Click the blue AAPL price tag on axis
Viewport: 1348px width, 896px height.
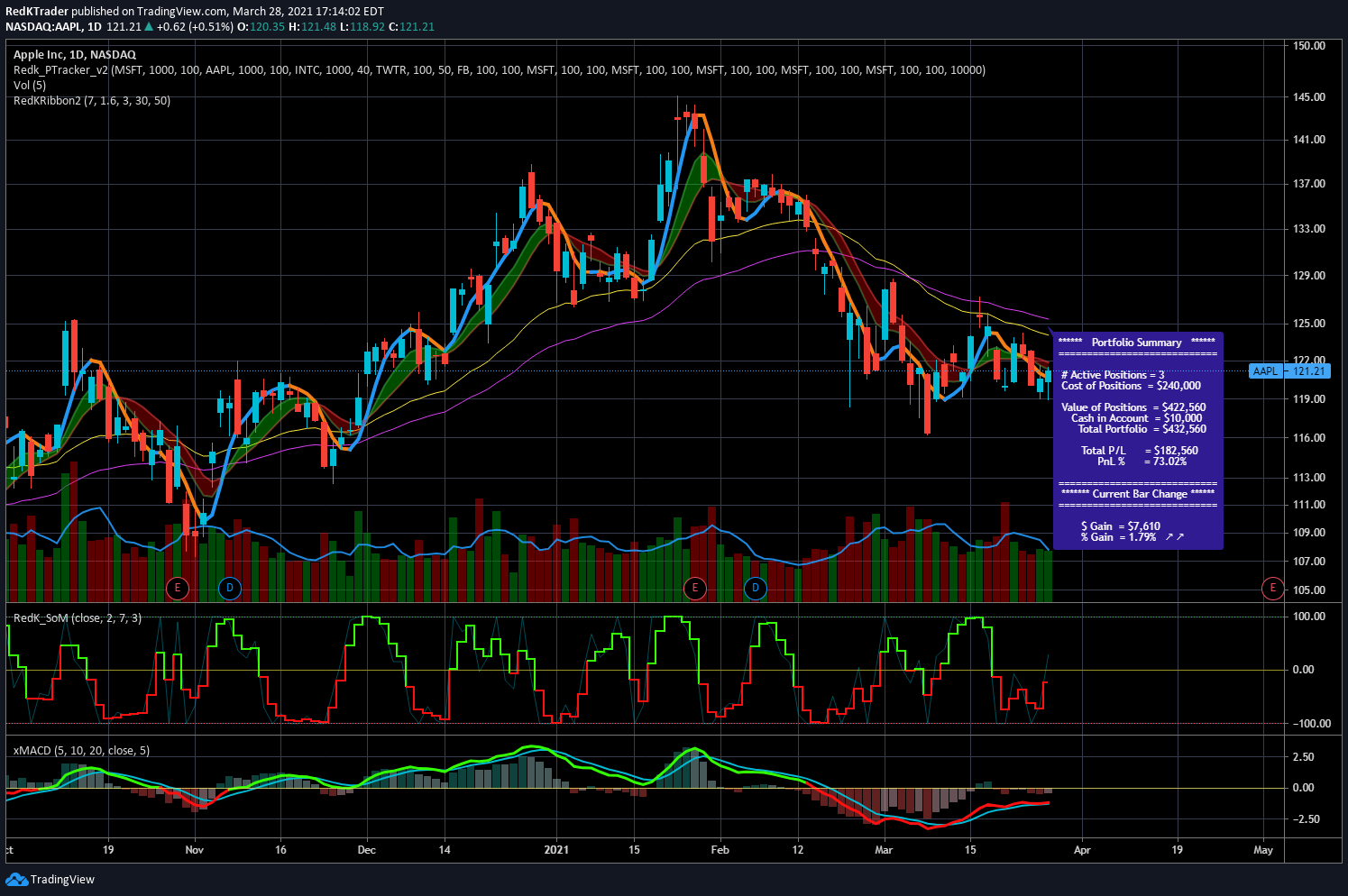point(1265,371)
